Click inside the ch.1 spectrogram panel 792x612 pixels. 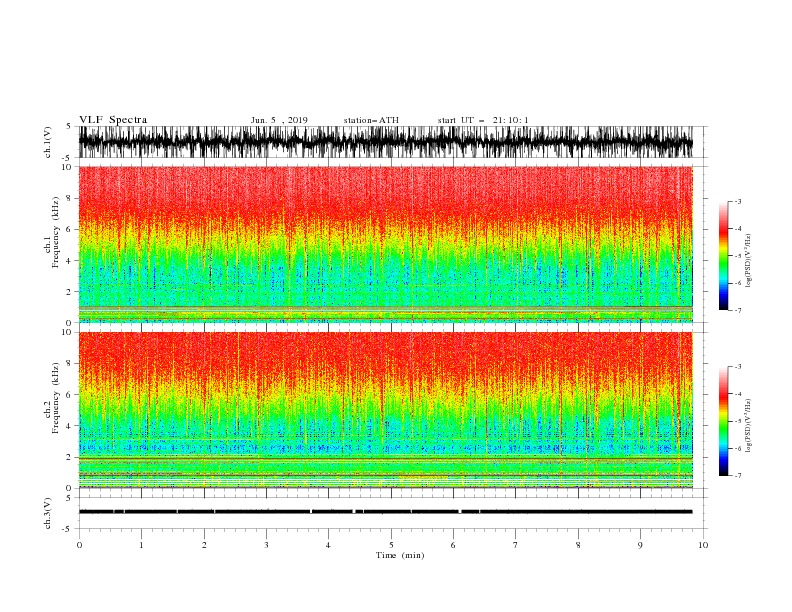point(385,244)
